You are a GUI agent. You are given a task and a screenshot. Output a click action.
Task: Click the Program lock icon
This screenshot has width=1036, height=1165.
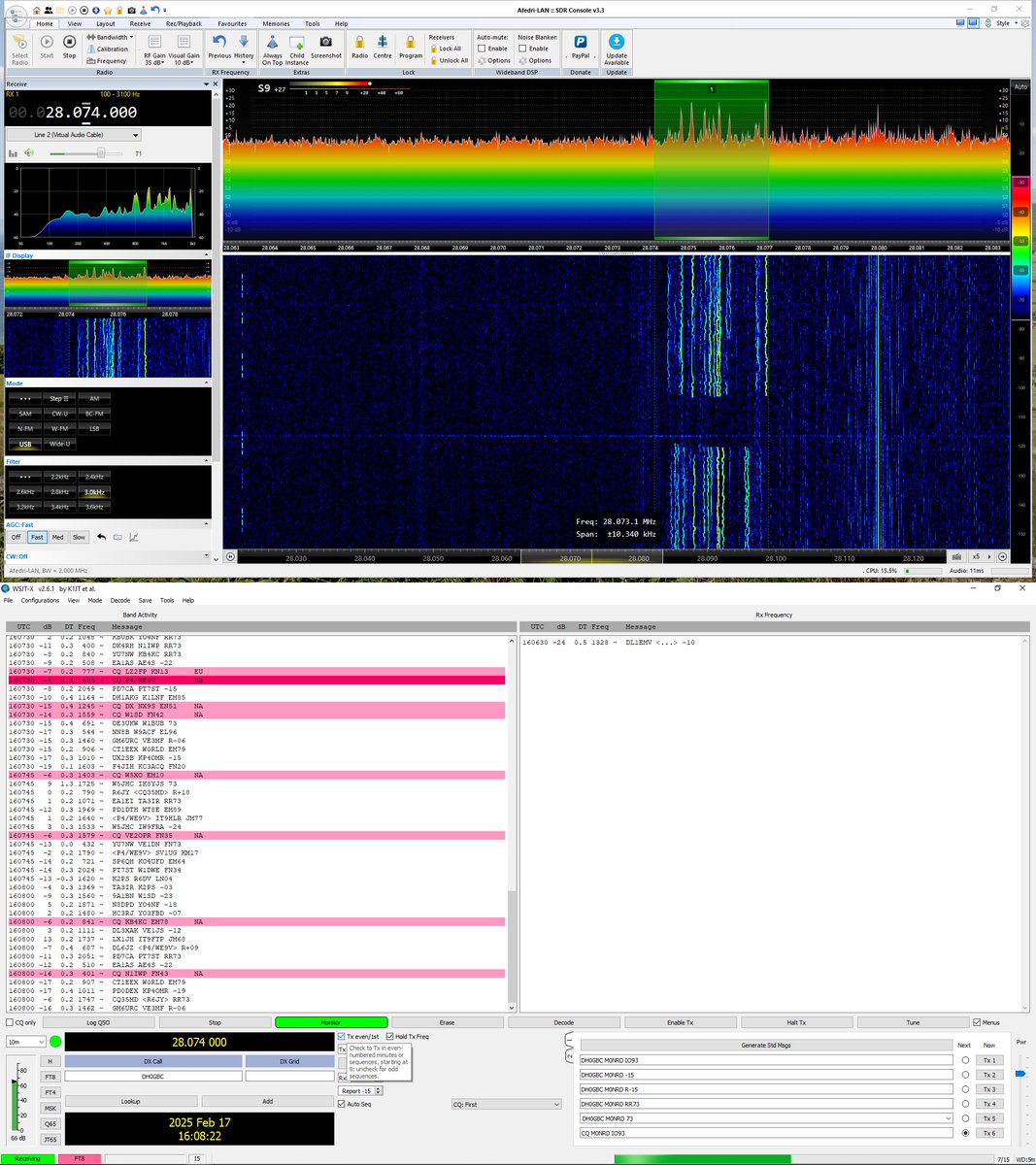pyautogui.click(x=411, y=46)
